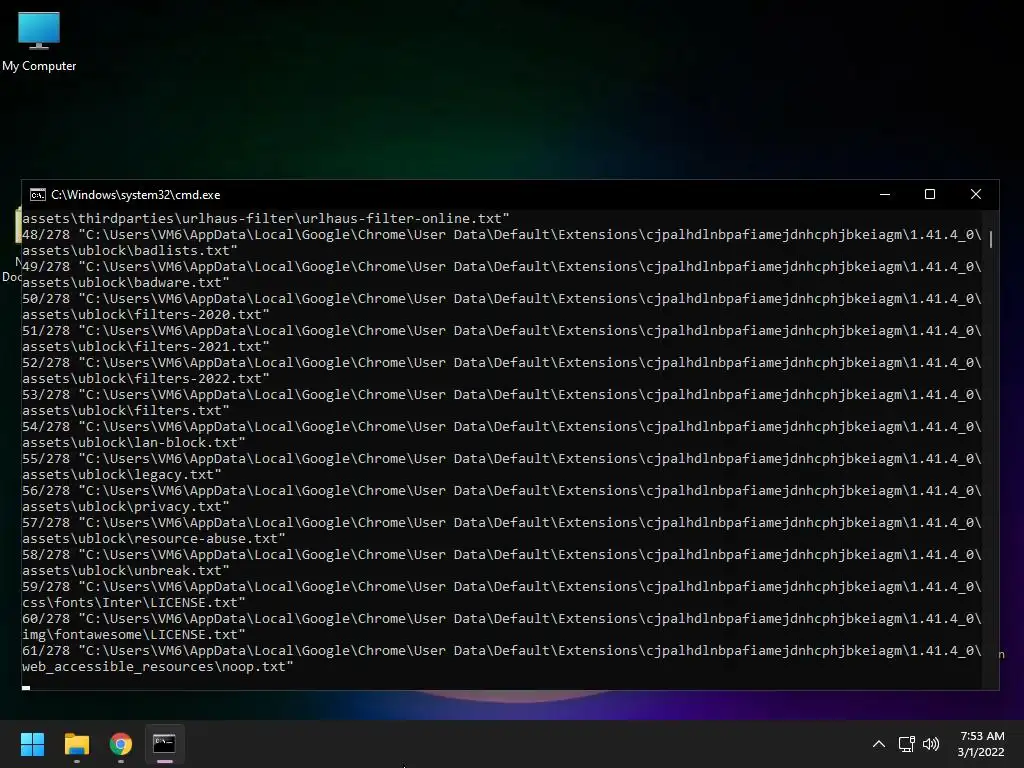Click the line starting with 58/278
This screenshot has height=768, width=1024.
502,554
